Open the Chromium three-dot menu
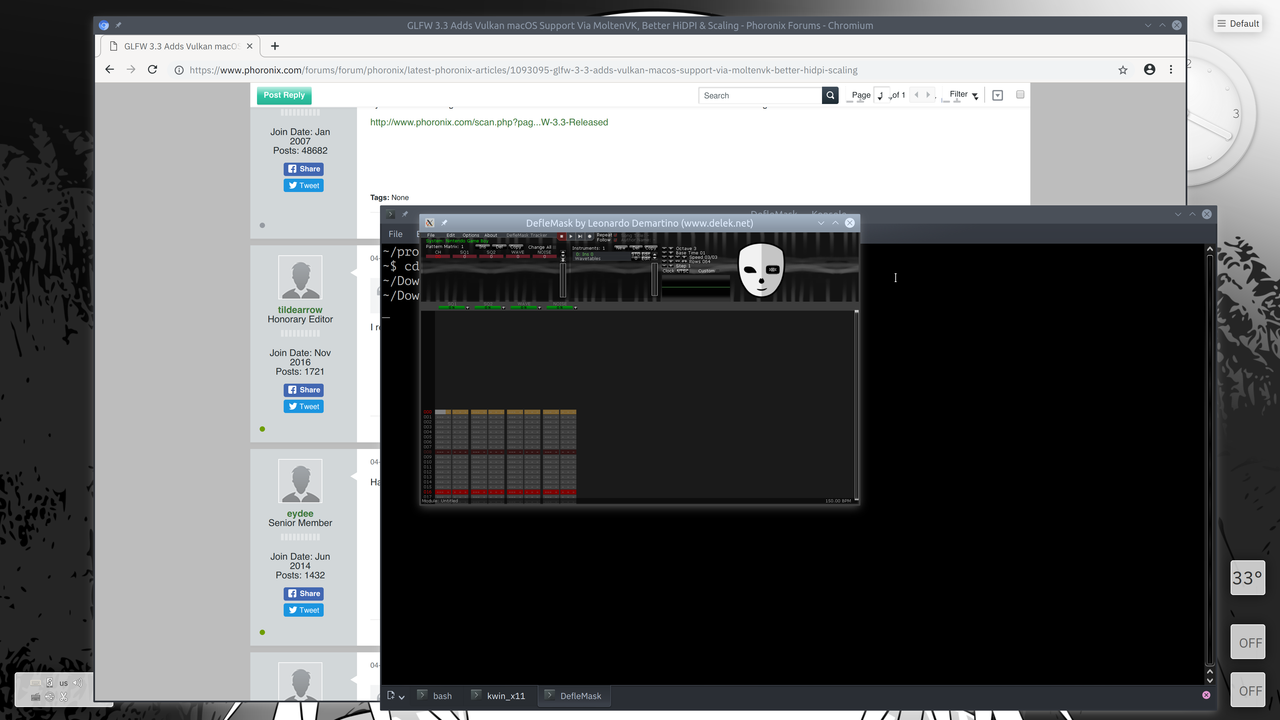The height and width of the screenshot is (720, 1280). pos(1171,70)
